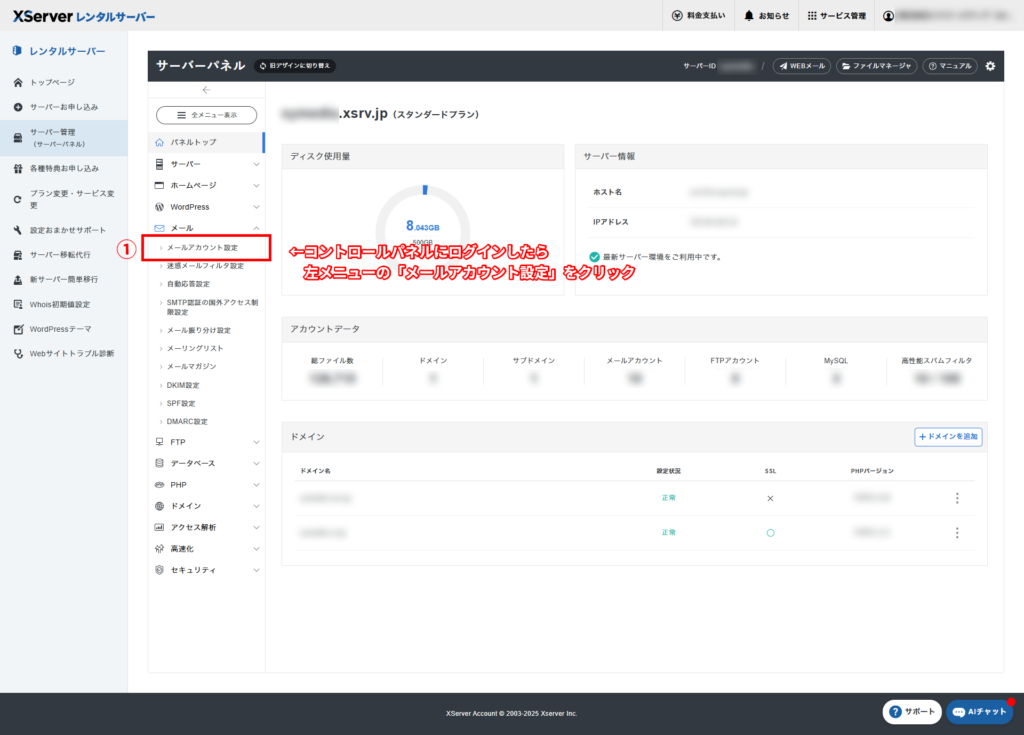
Task: Click the サポート support button
Action: pyautogui.click(x=912, y=712)
